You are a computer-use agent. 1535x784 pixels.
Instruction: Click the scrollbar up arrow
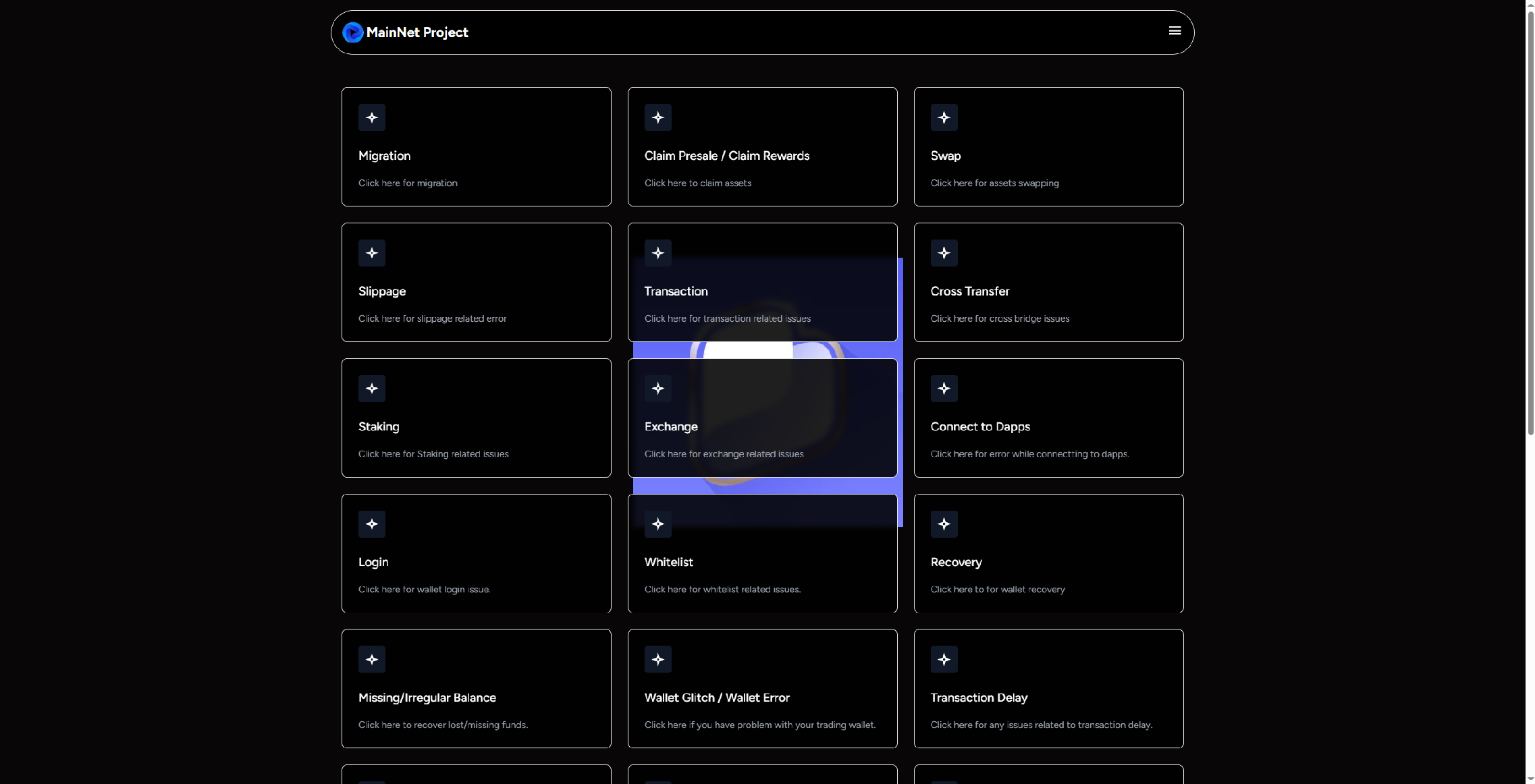(x=1530, y=4)
